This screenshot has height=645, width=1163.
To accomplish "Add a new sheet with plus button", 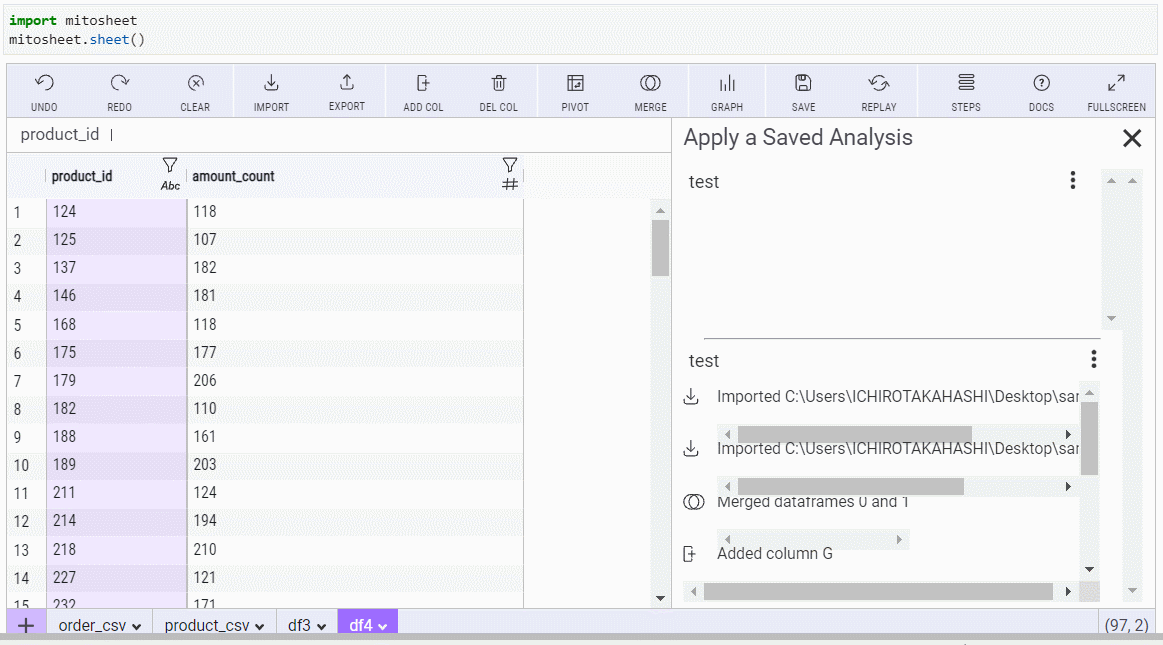I will point(26,626).
